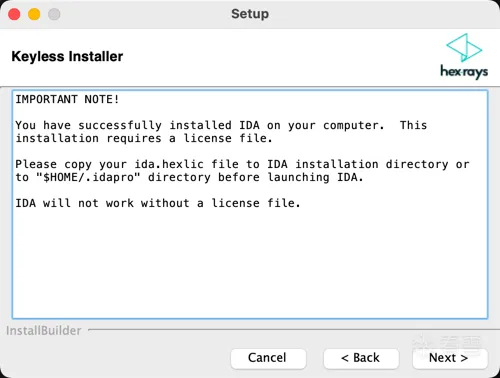Click the "$HOME/.idapro" path text
The image size is (500, 378).
click(x=88, y=177)
